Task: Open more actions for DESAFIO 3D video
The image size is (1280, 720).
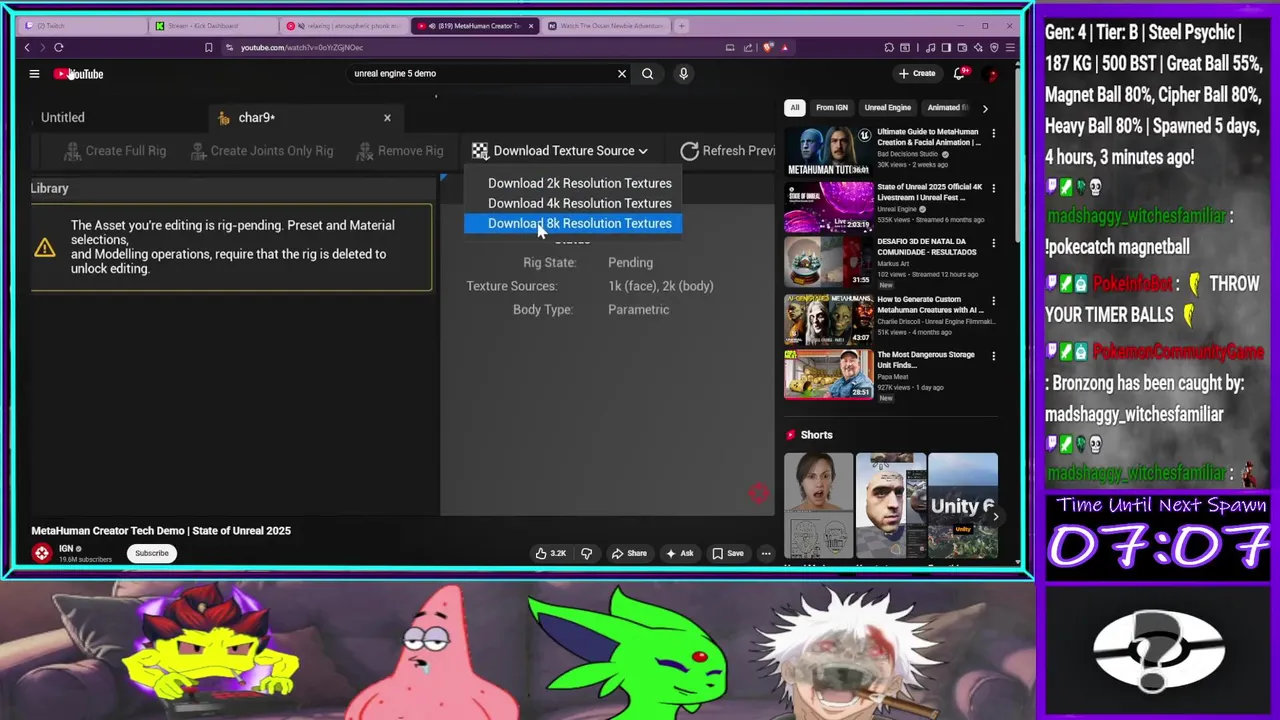Action: coord(993,243)
